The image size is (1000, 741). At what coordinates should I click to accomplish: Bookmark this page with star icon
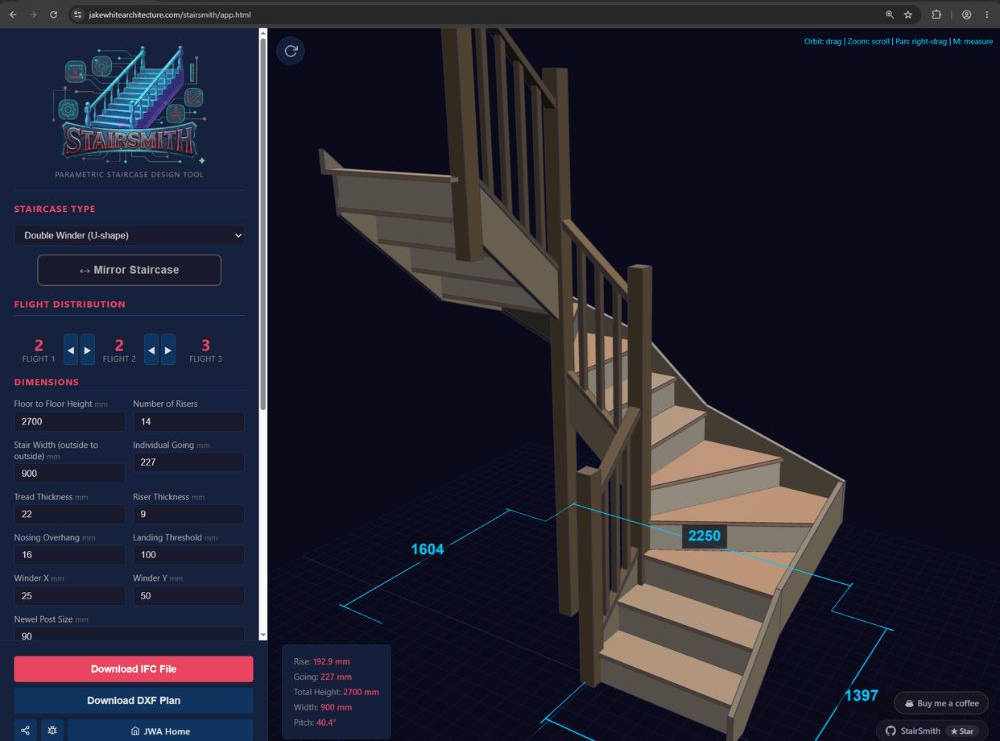pos(908,15)
